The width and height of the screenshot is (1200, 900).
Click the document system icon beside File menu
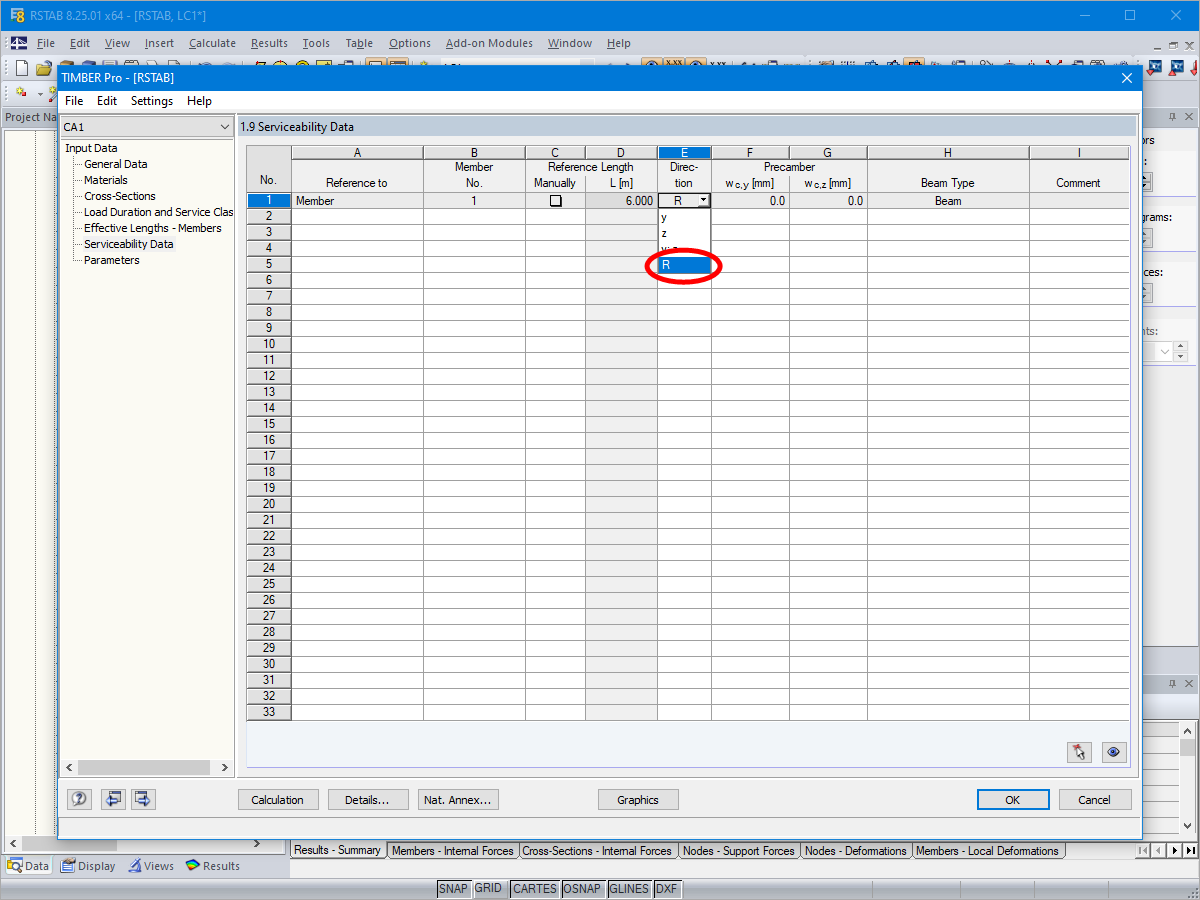click(x=19, y=43)
